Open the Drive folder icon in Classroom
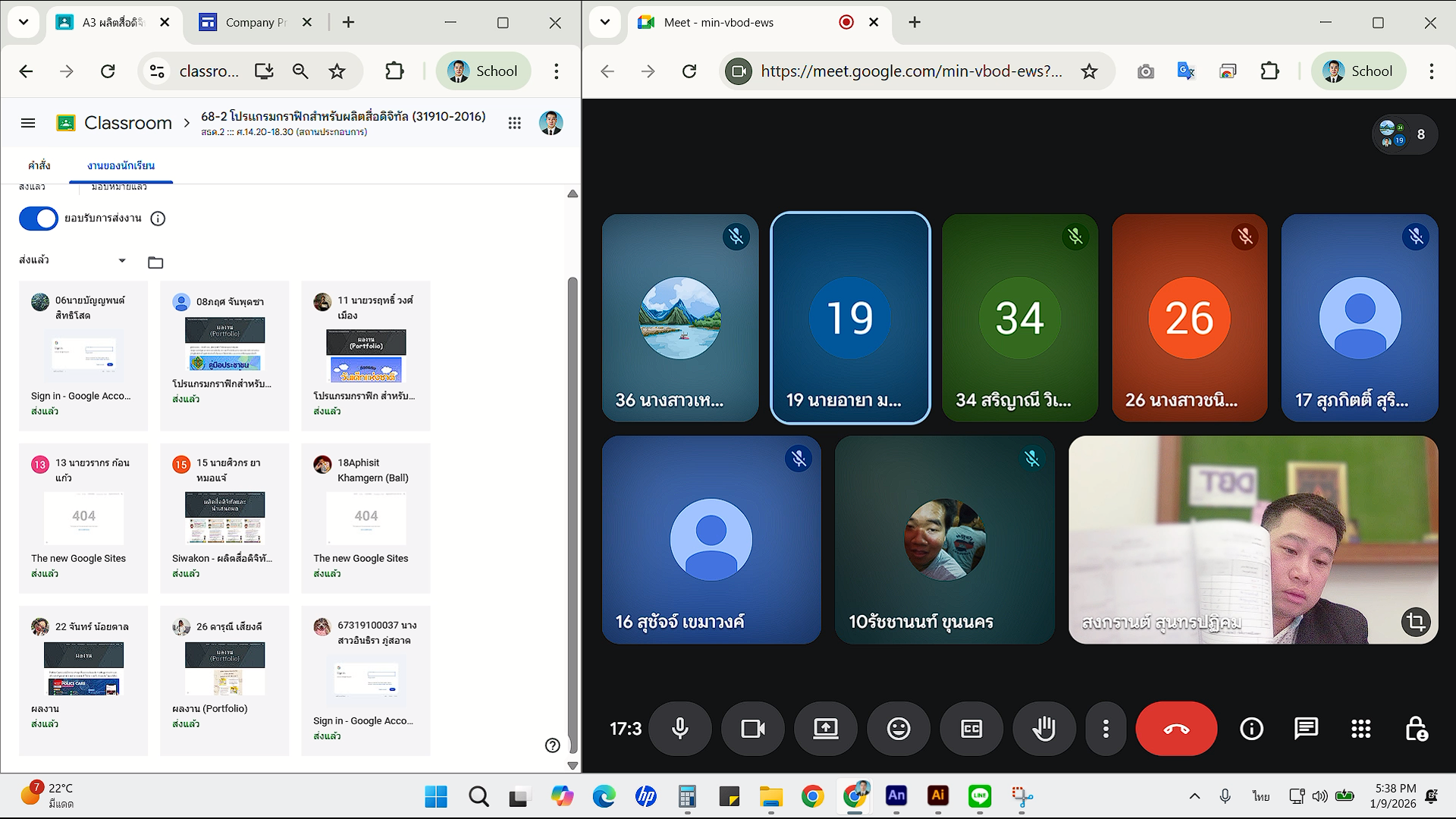 point(155,262)
